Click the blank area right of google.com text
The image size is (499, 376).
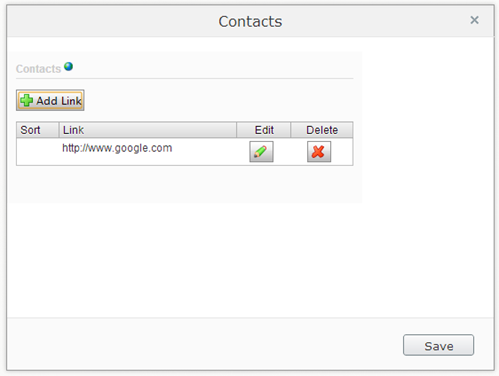point(204,152)
